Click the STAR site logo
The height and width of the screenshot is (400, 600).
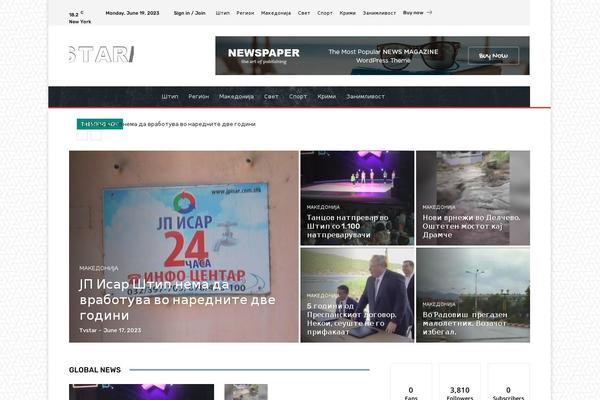point(101,54)
